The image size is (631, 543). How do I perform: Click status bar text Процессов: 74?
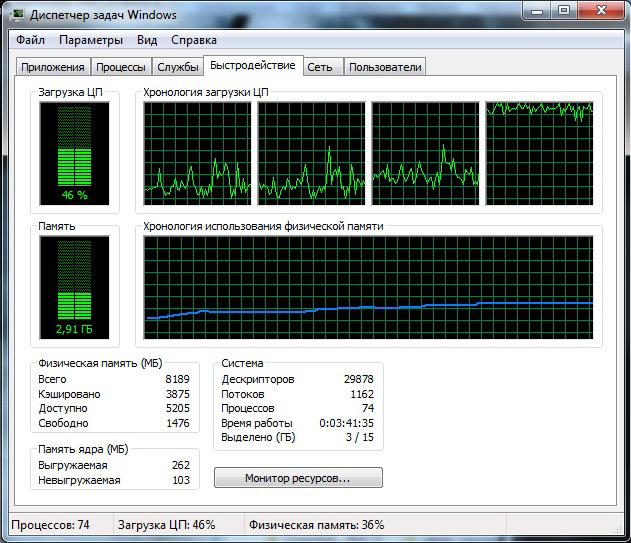pos(50,525)
